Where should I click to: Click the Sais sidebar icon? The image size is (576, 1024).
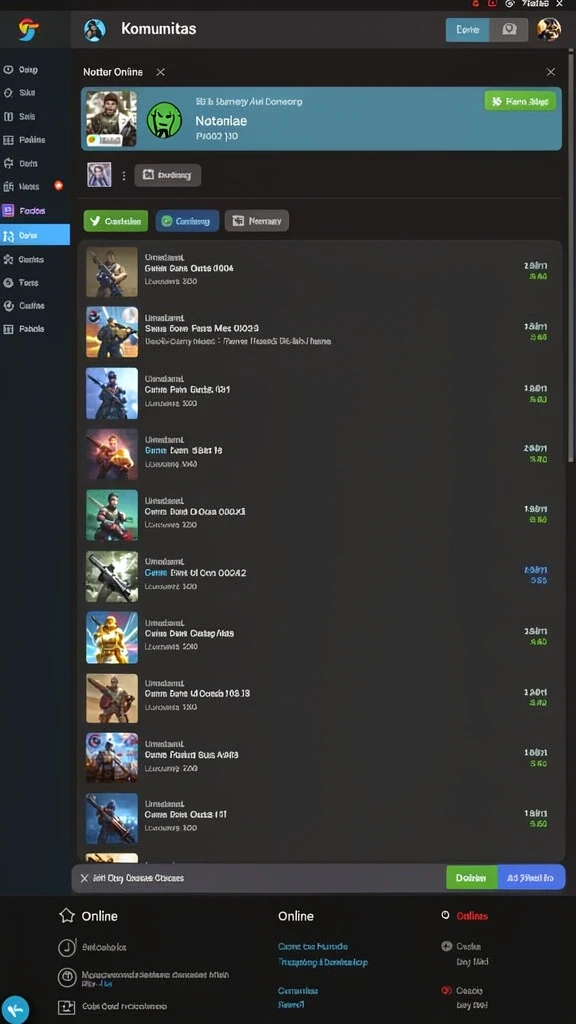click(x=8, y=116)
